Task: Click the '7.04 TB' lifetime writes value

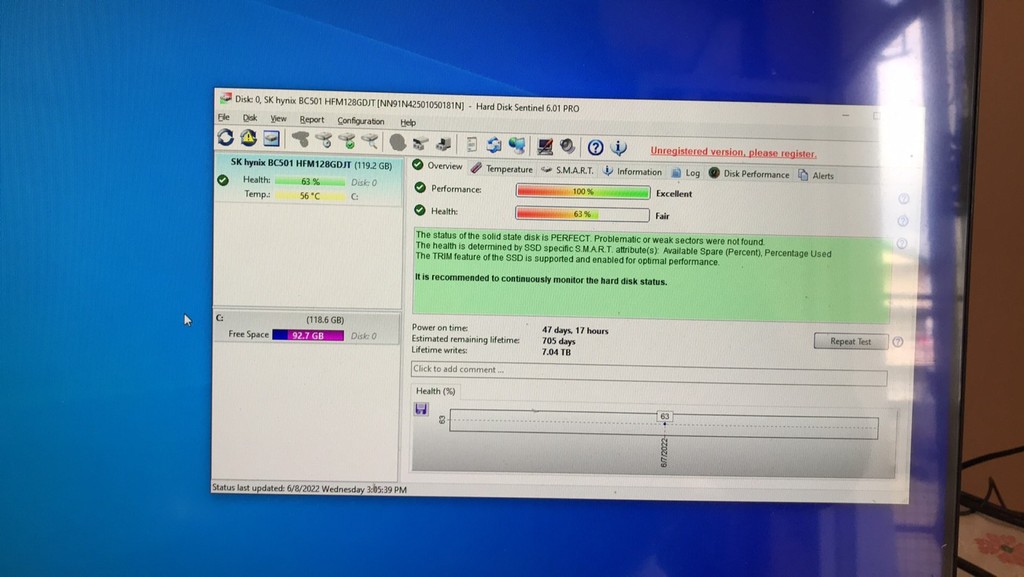Action: point(556,352)
